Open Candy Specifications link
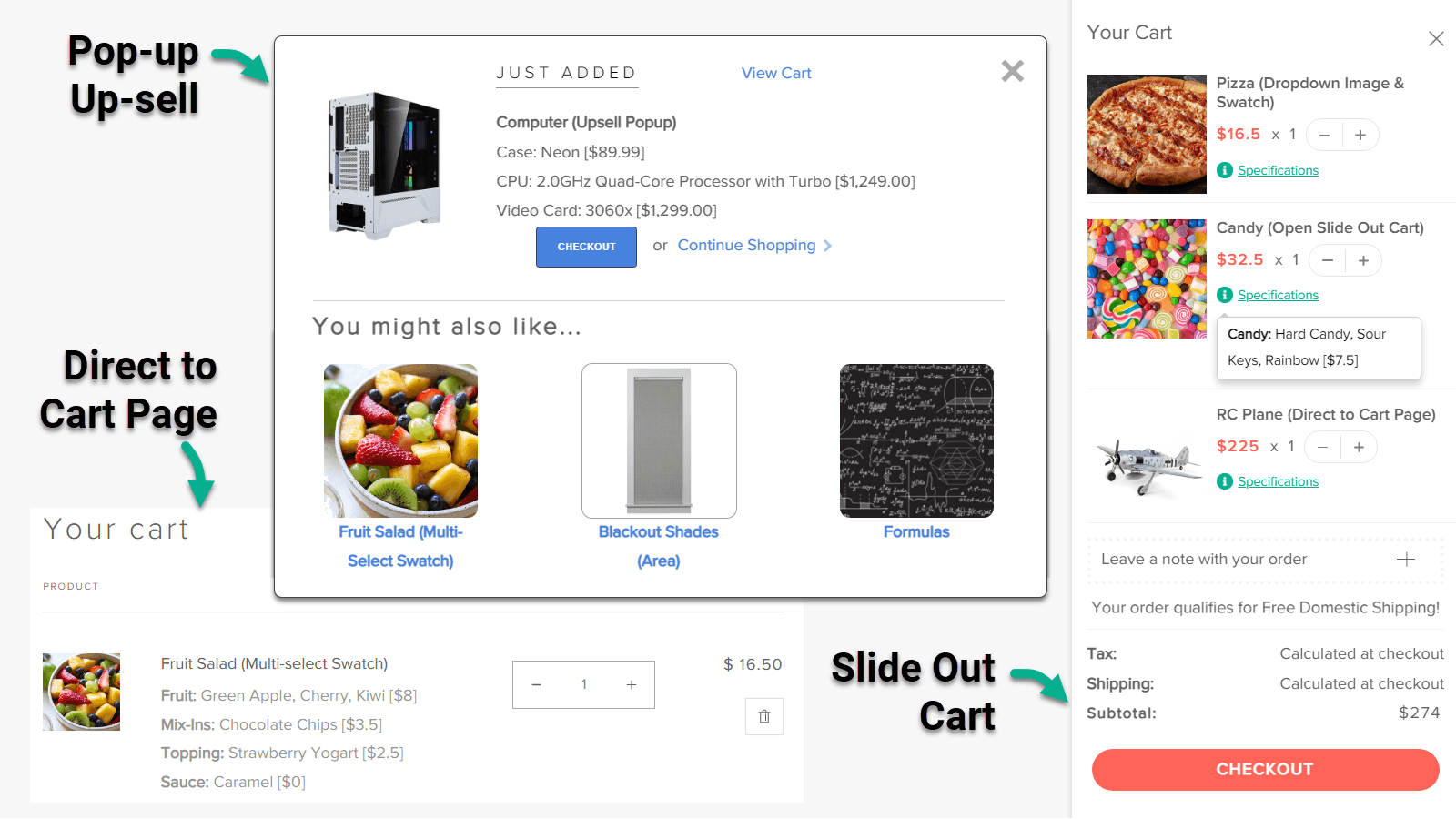 pos(1278,296)
